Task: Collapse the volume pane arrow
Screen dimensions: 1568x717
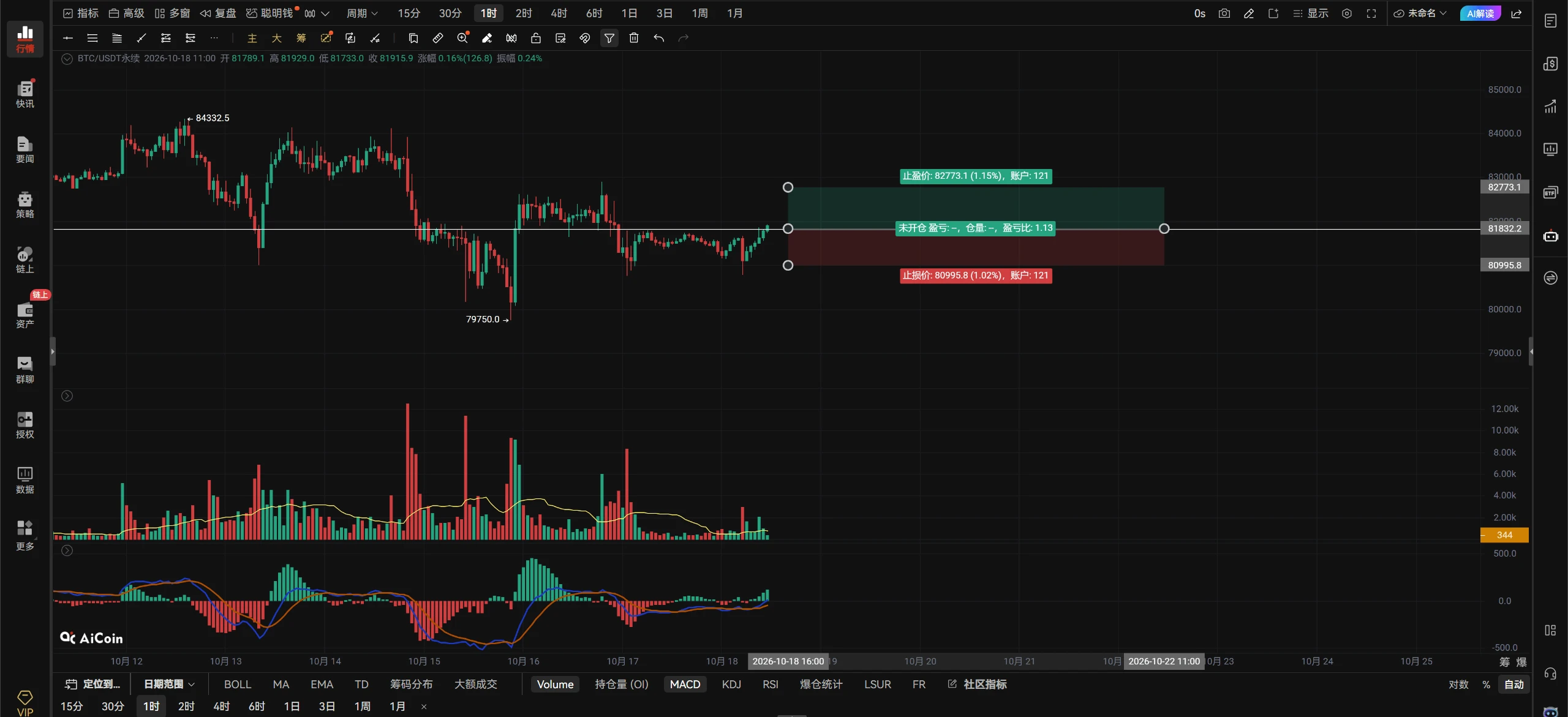Action: click(x=67, y=396)
